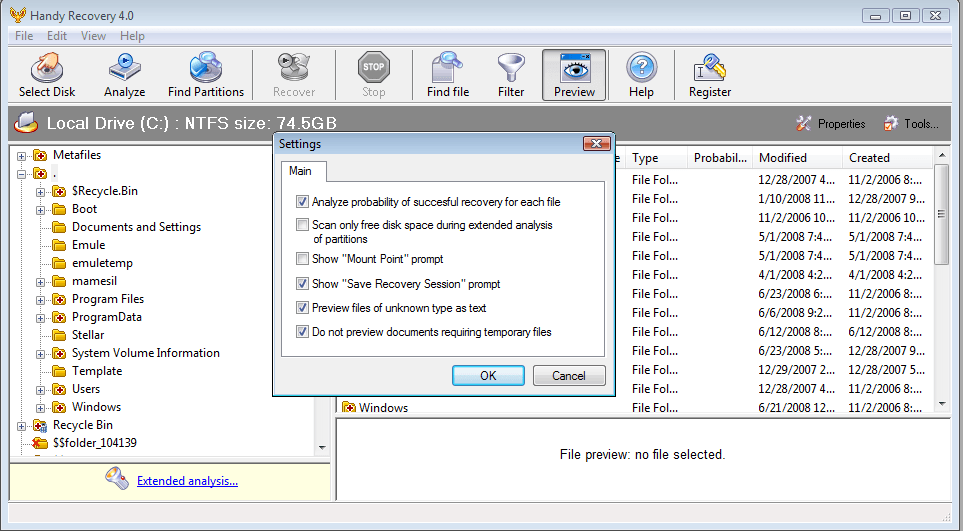Expand the Boot folder node
The width and height of the screenshot is (963, 531).
point(41,210)
